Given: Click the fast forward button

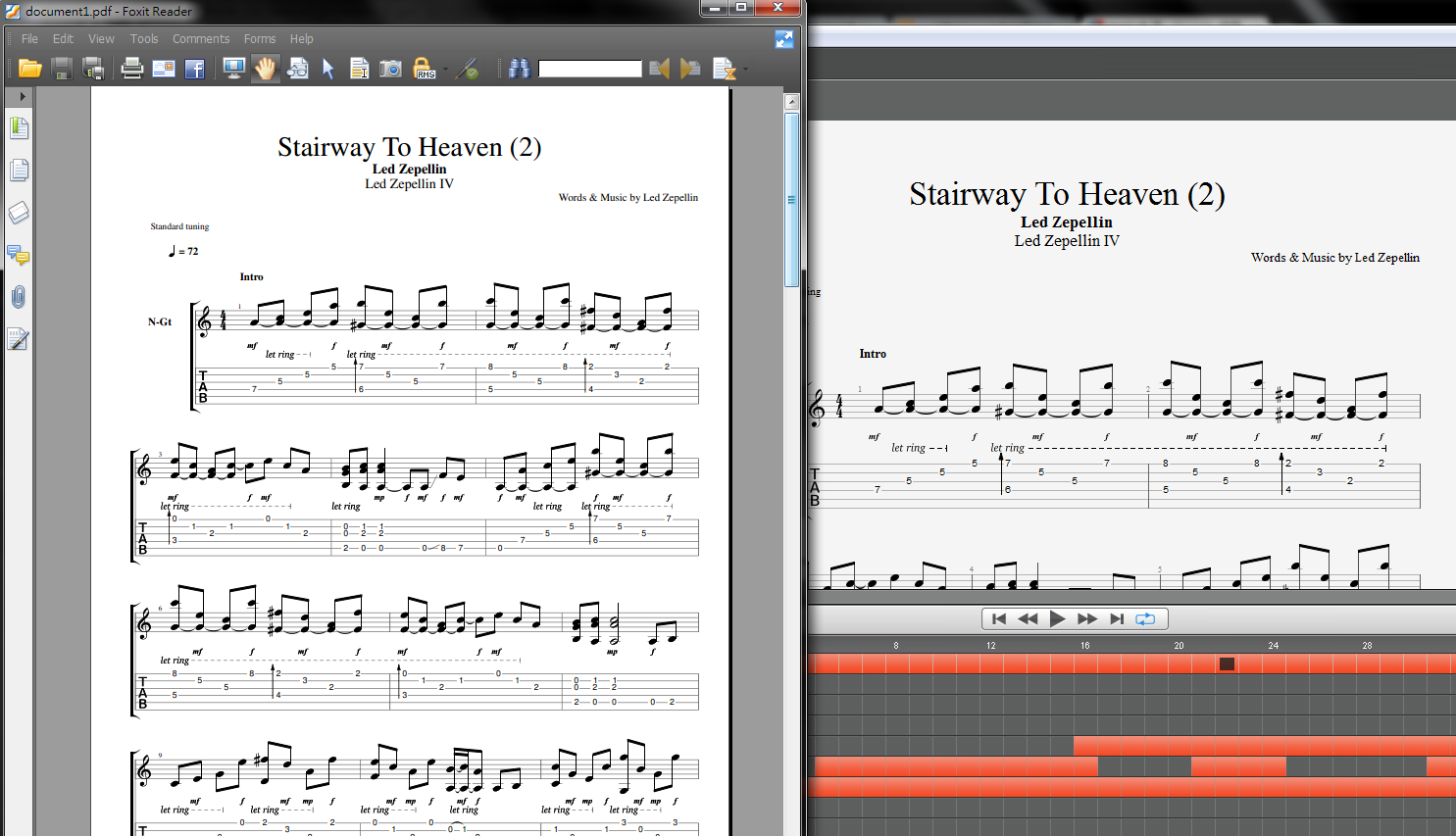Looking at the screenshot, I should 1087,618.
